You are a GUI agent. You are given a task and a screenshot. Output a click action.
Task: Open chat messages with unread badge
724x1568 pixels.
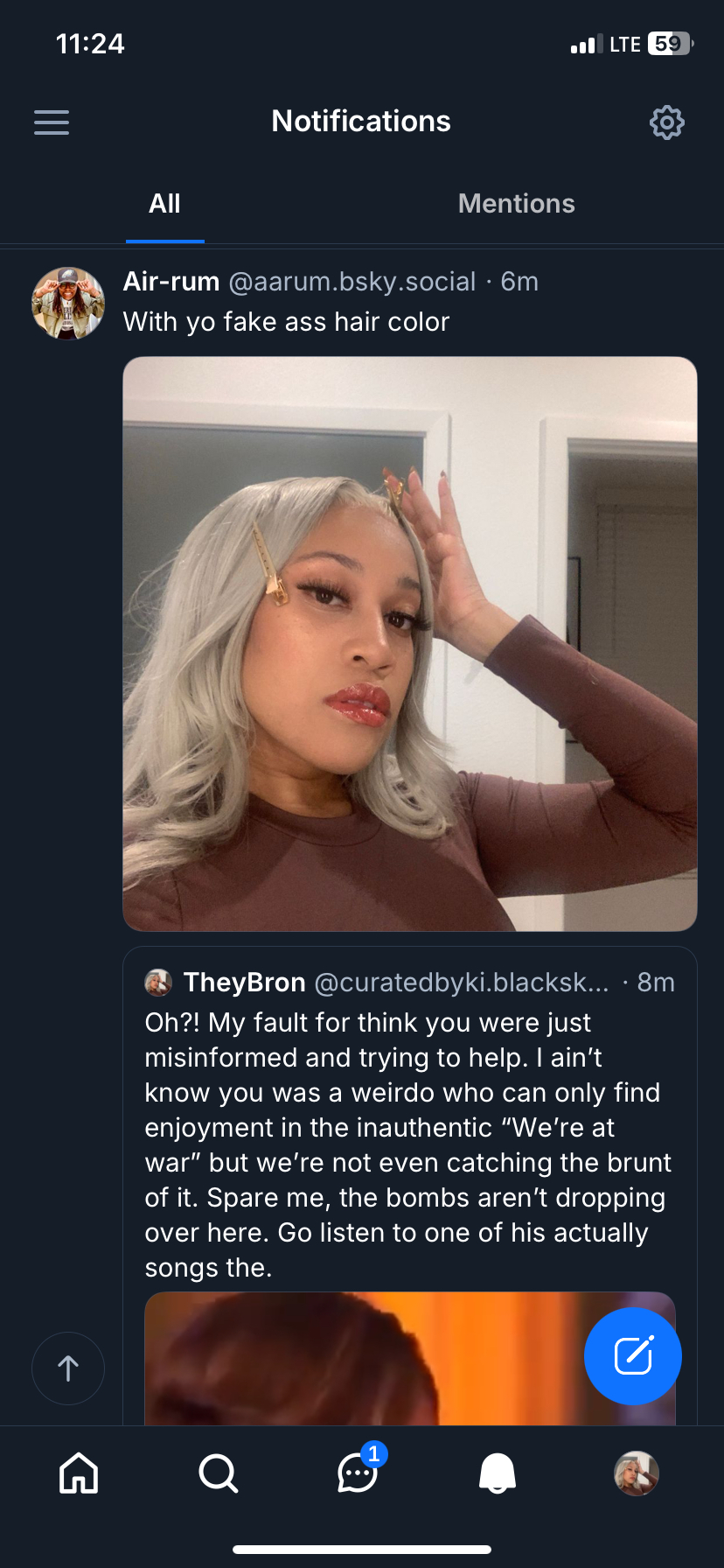358,1473
